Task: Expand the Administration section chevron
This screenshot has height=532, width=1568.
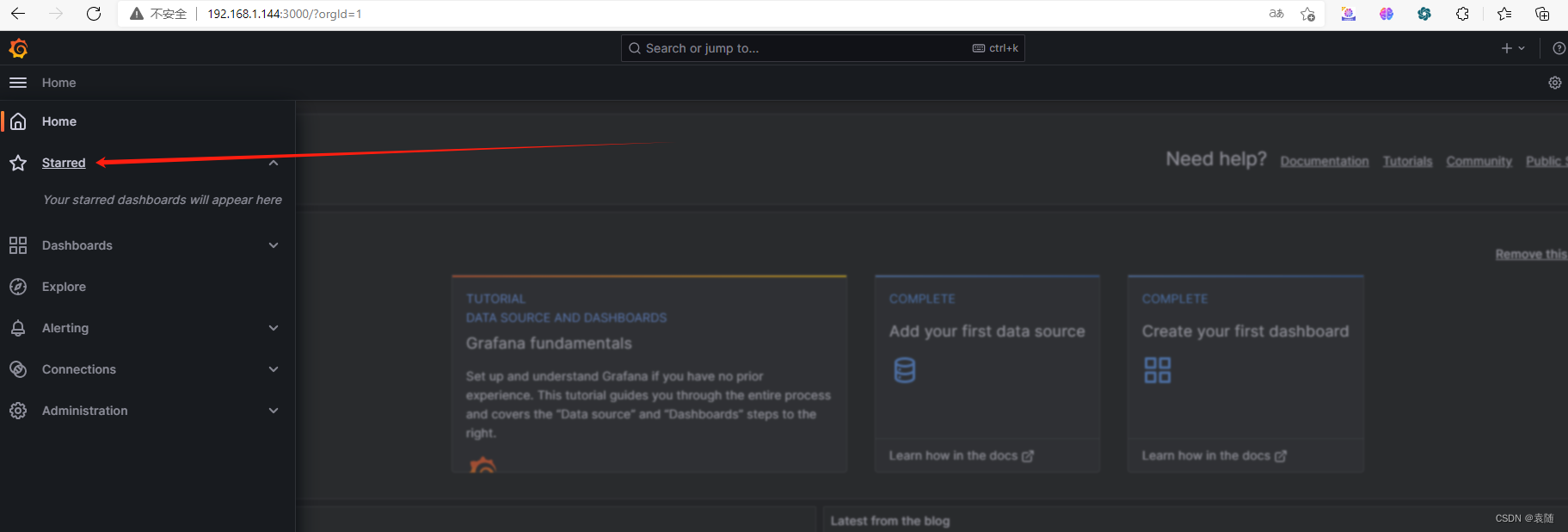Action: 274,411
